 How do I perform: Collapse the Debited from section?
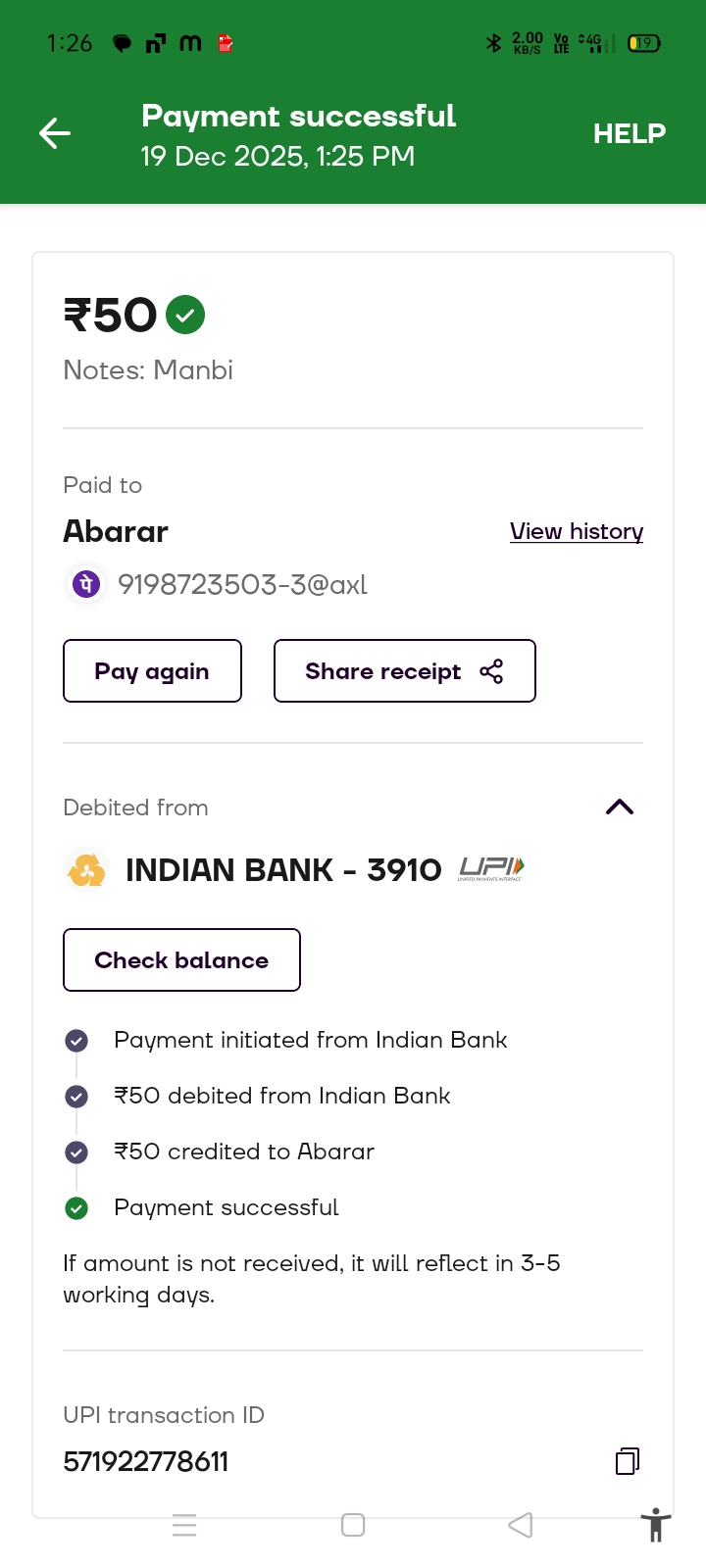[620, 808]
